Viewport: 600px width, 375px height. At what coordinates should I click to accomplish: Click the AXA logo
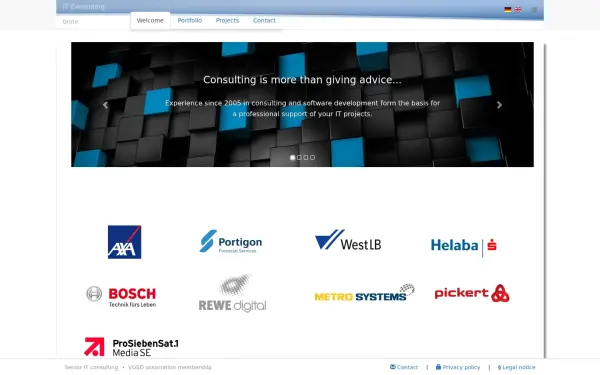(124, 242)
